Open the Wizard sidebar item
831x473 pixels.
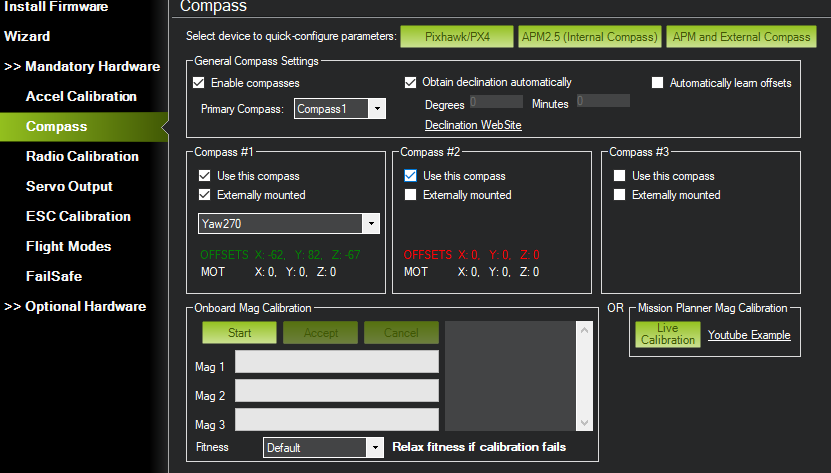(x=27, y=36)
